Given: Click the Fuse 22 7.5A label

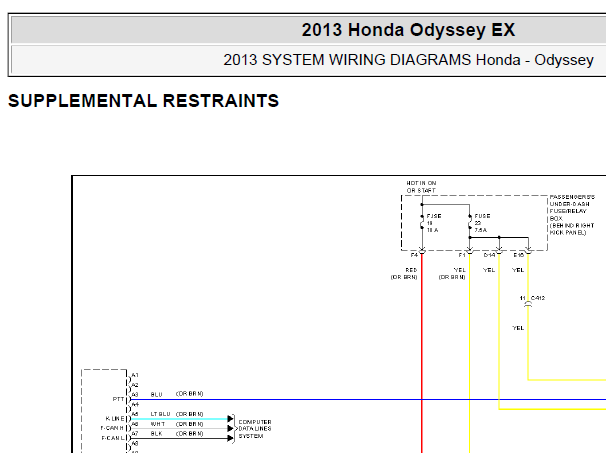Looking at the screenshot, I should pos(482,223).
